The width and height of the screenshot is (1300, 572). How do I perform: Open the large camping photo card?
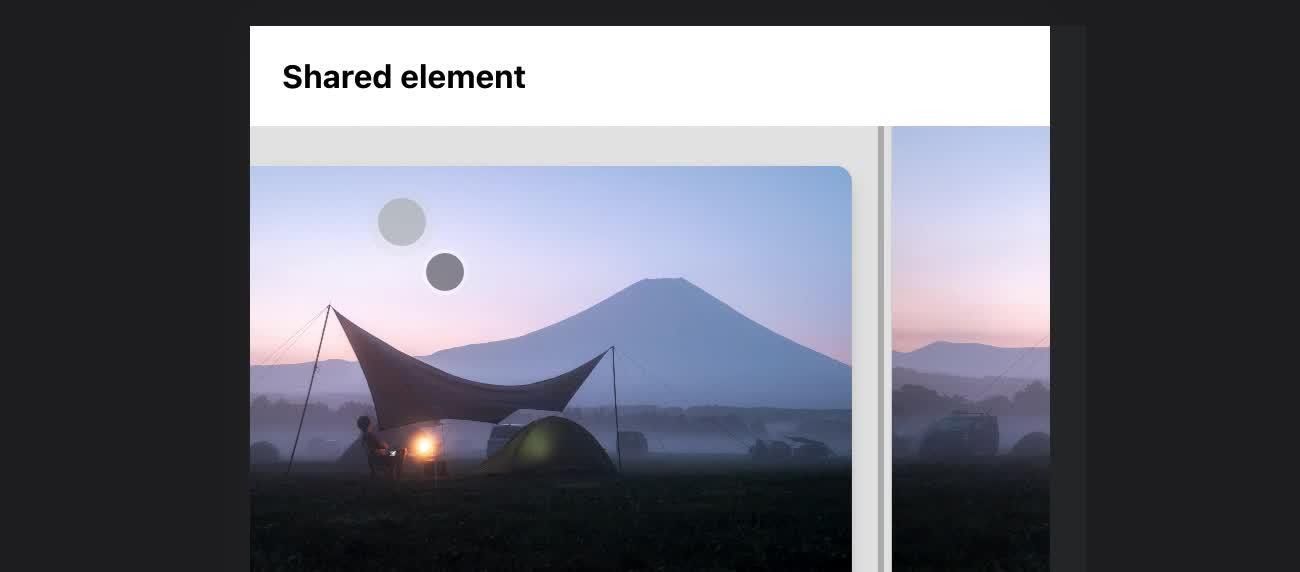coord(550,369)
